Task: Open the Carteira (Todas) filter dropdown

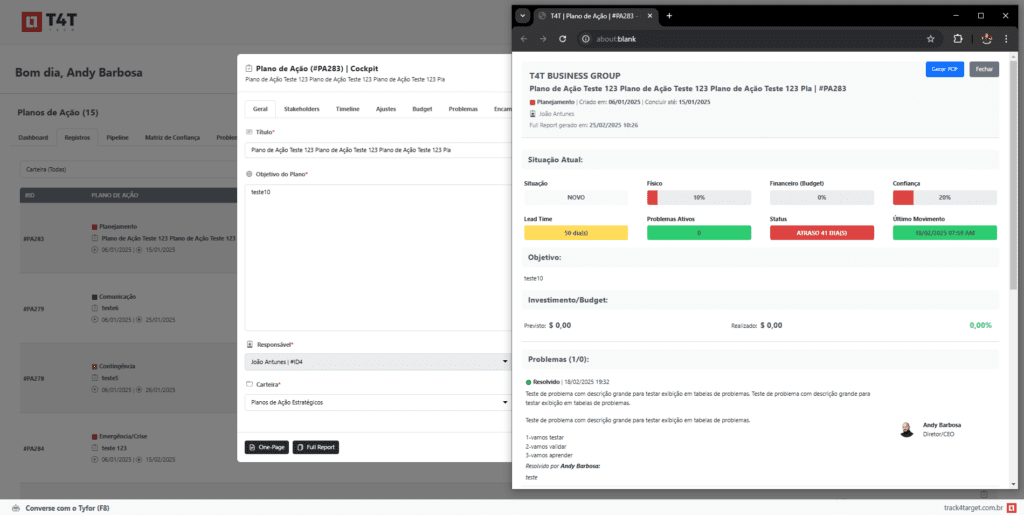Action: coord(130,169)
